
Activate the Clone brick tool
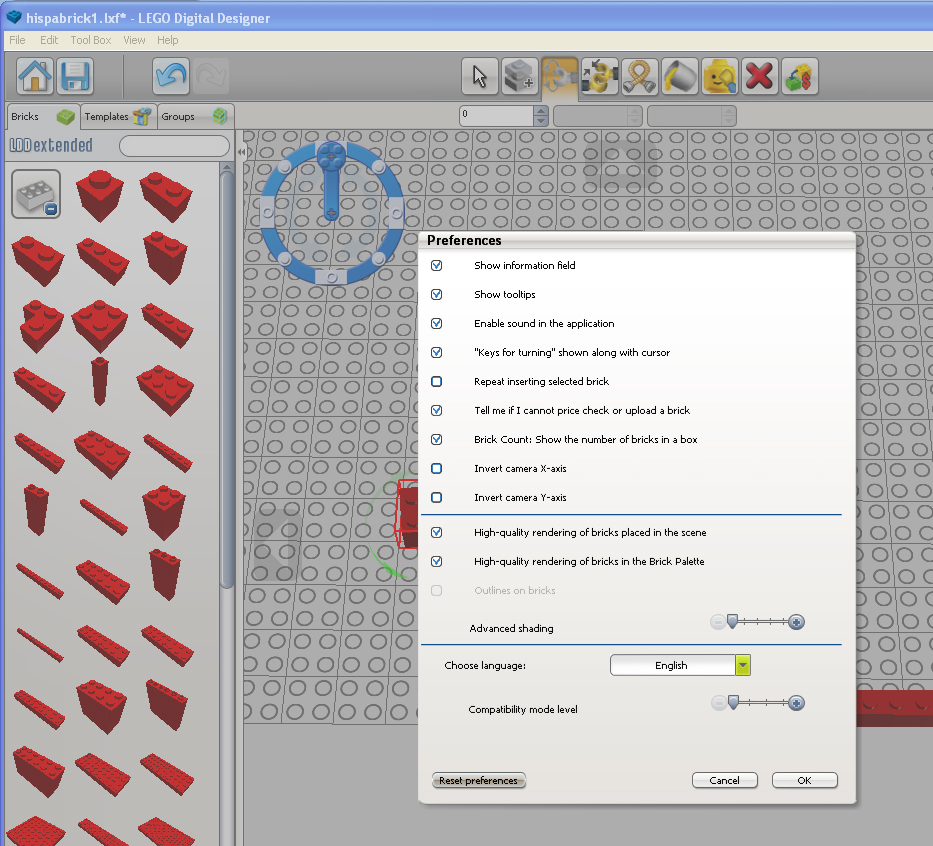[x=519, y=76]
